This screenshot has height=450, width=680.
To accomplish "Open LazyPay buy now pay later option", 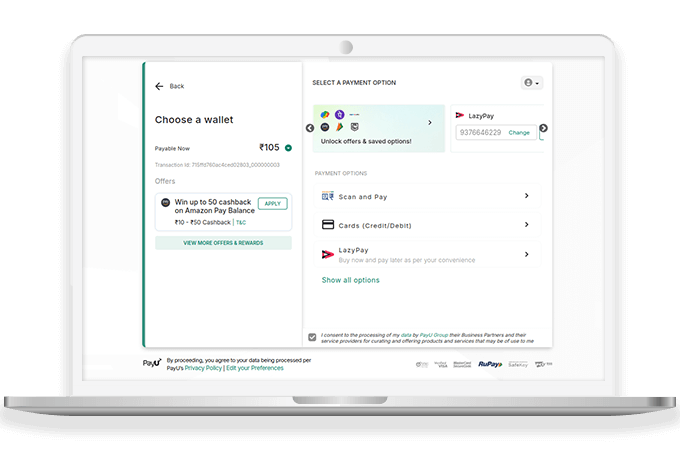I will point(427,254).
